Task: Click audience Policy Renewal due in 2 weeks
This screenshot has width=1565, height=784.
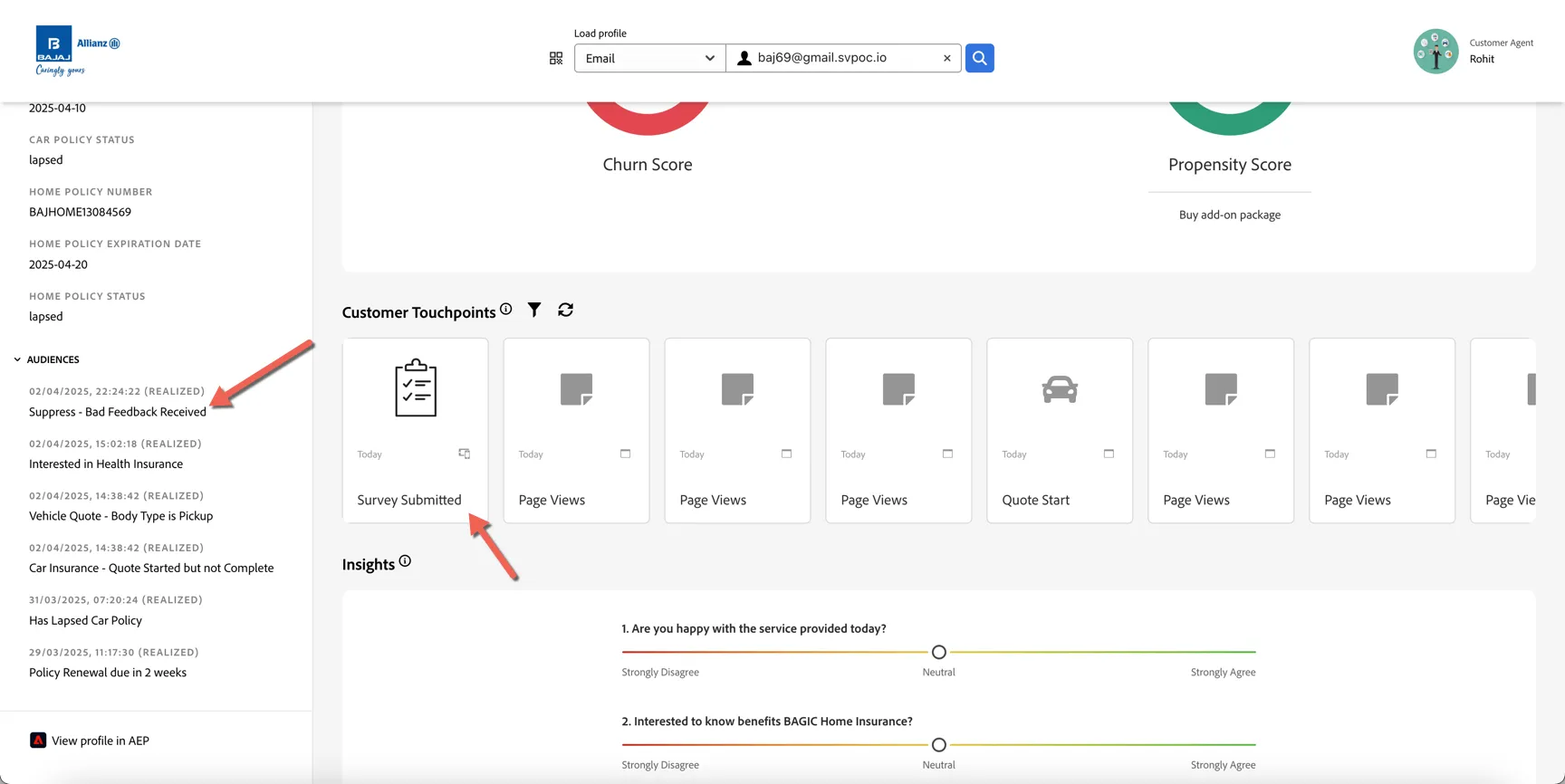Action: point(108,673)
